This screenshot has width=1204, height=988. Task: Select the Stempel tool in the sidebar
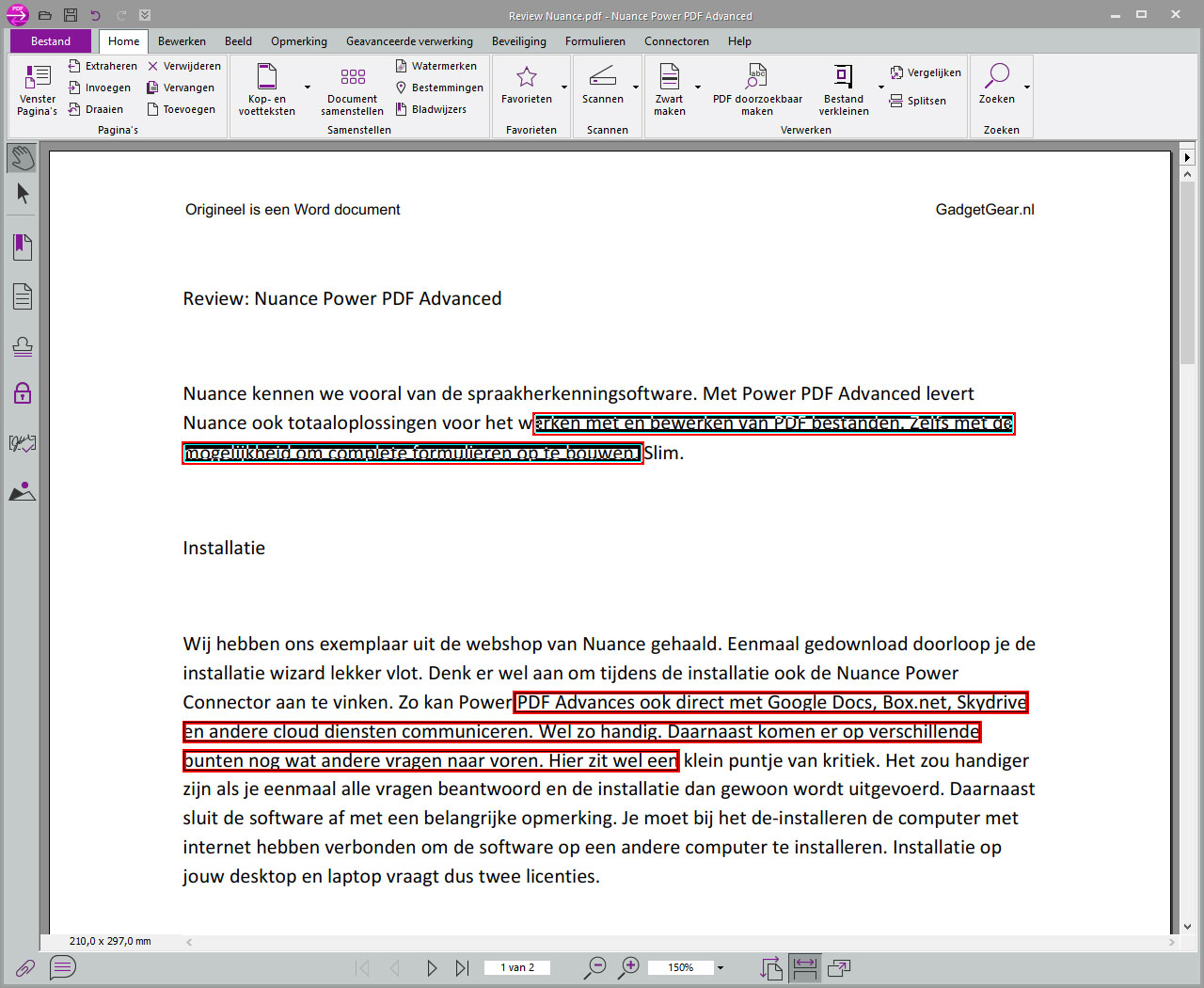point(21,346)
